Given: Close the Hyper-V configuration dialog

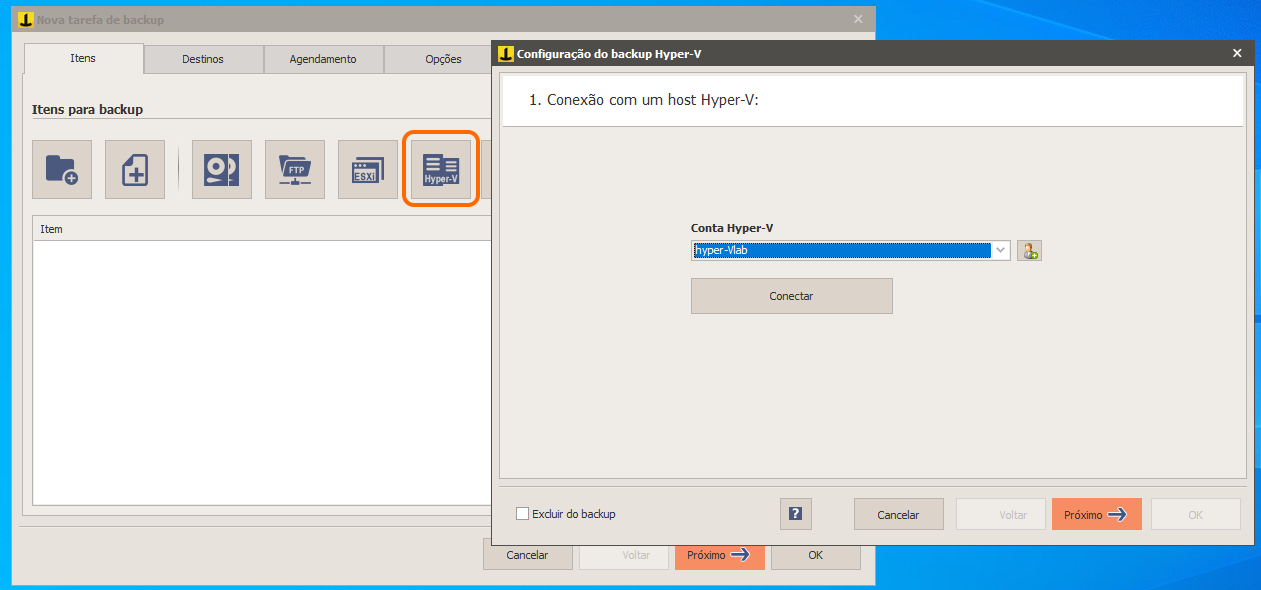Looking at the screenshot, I should point(1237,54).
